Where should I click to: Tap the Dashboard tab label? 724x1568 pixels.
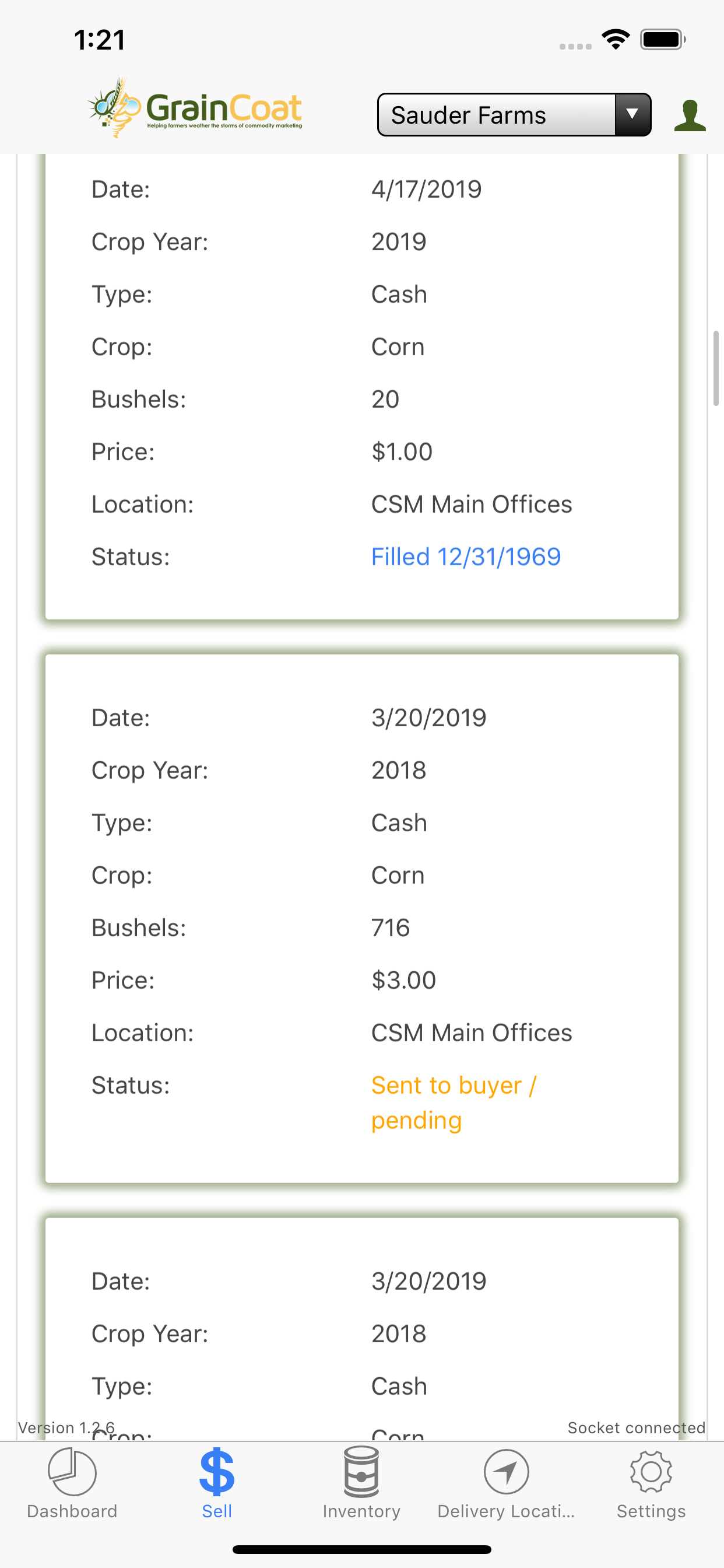pos(72,1511)
